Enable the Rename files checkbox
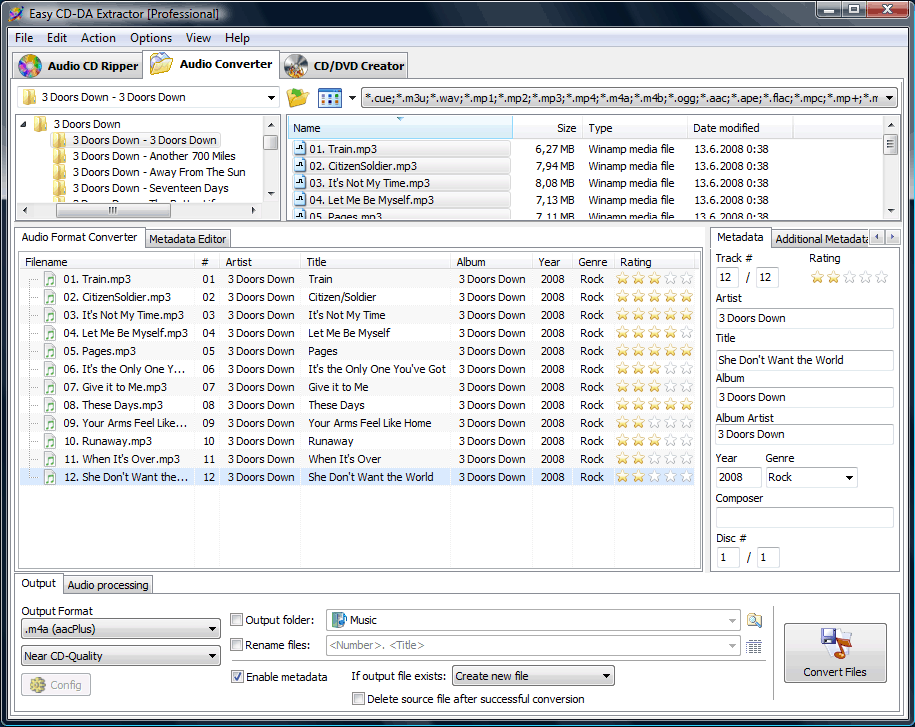This screenshot has height=727, width=915. point(236,645)
